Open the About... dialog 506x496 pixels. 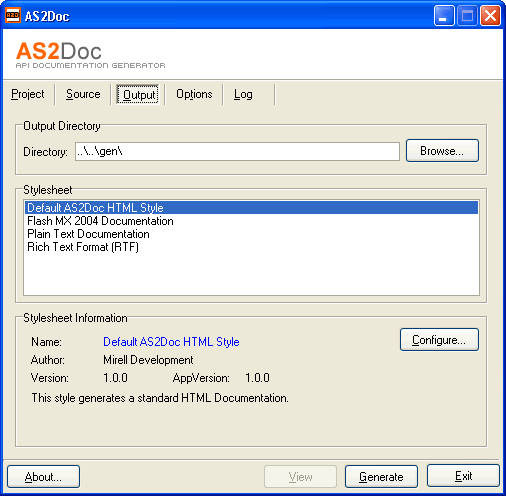43,477
